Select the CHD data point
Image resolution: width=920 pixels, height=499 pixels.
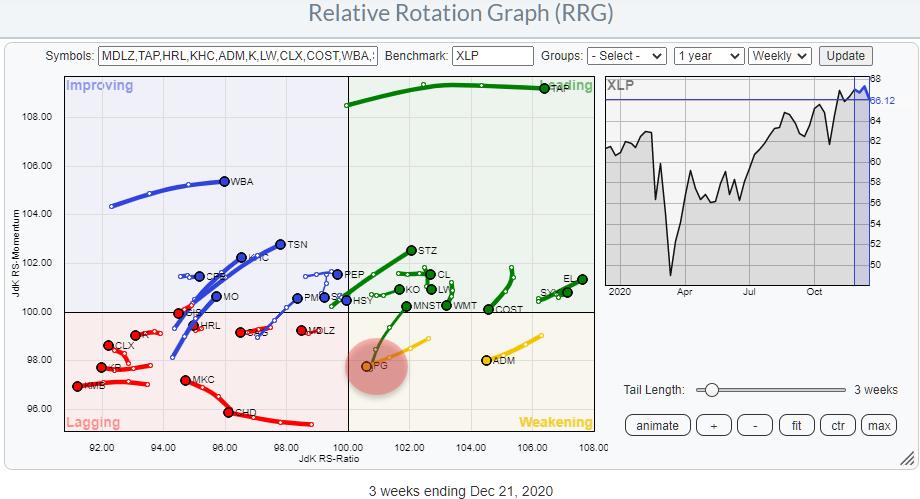pyautogui.click(x=228, y=413)
